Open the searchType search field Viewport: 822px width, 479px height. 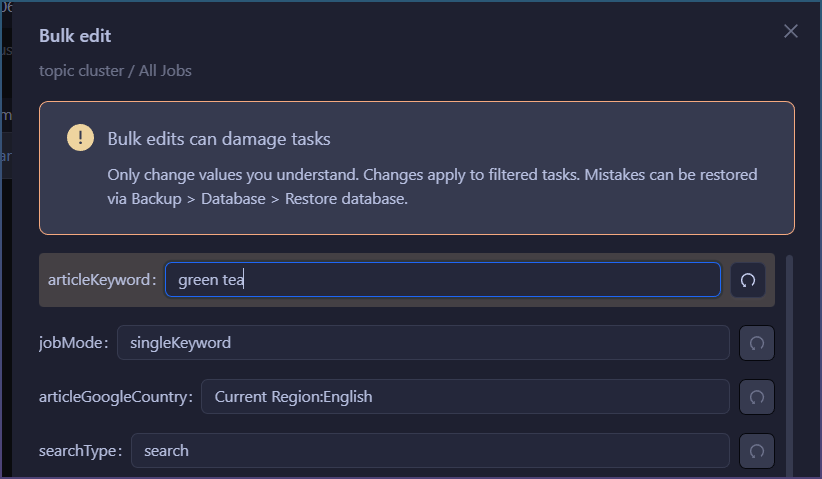tap(430, 451)
